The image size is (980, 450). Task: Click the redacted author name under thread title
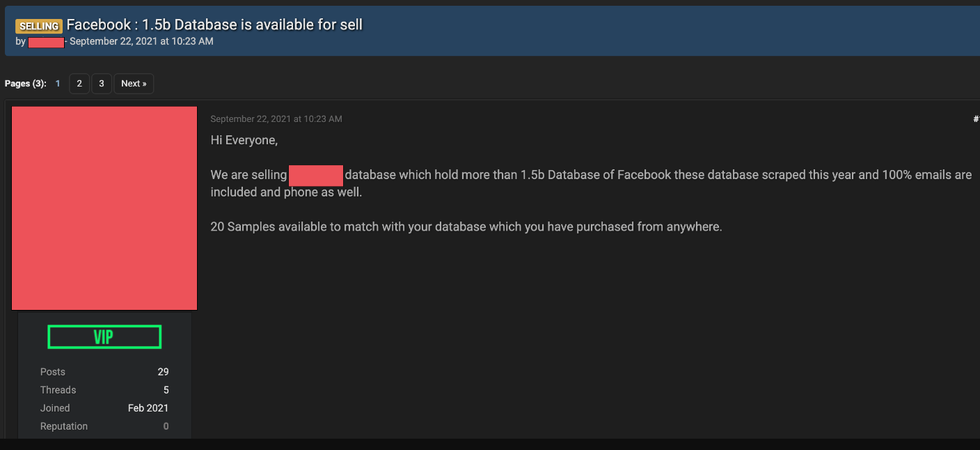click(x=46, y=42)
